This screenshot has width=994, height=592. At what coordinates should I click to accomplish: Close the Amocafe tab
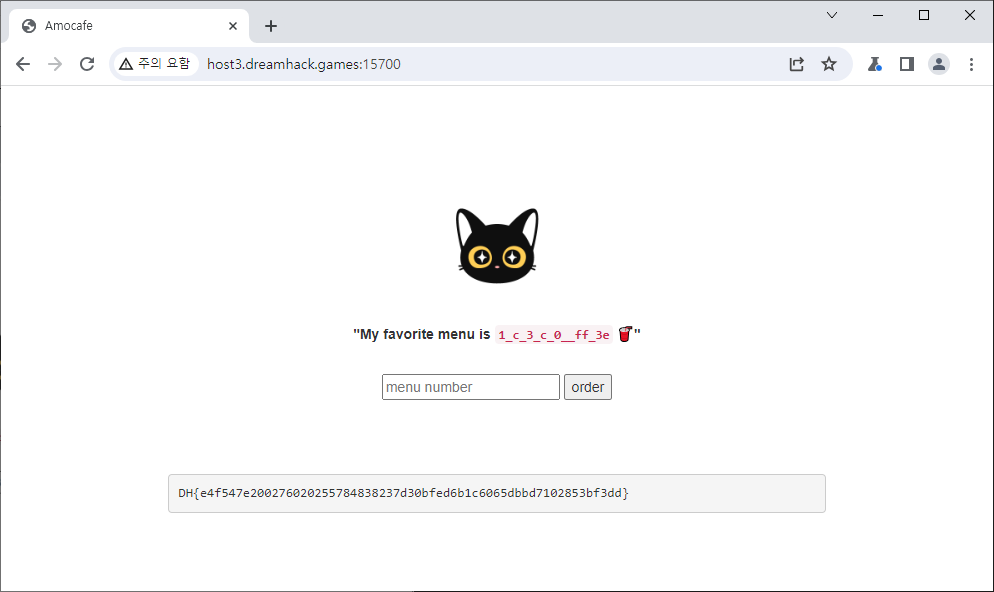click(232, 26)
